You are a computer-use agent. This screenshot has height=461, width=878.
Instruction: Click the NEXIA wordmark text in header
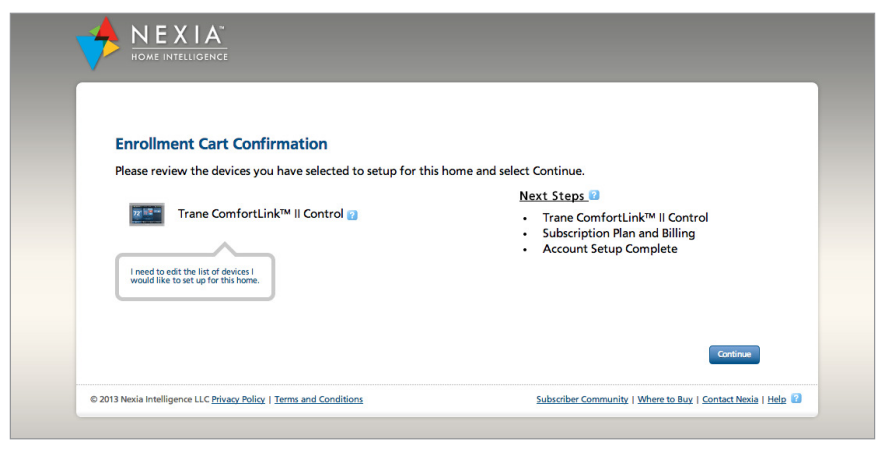pyautogui.click(x=178, y=35)
